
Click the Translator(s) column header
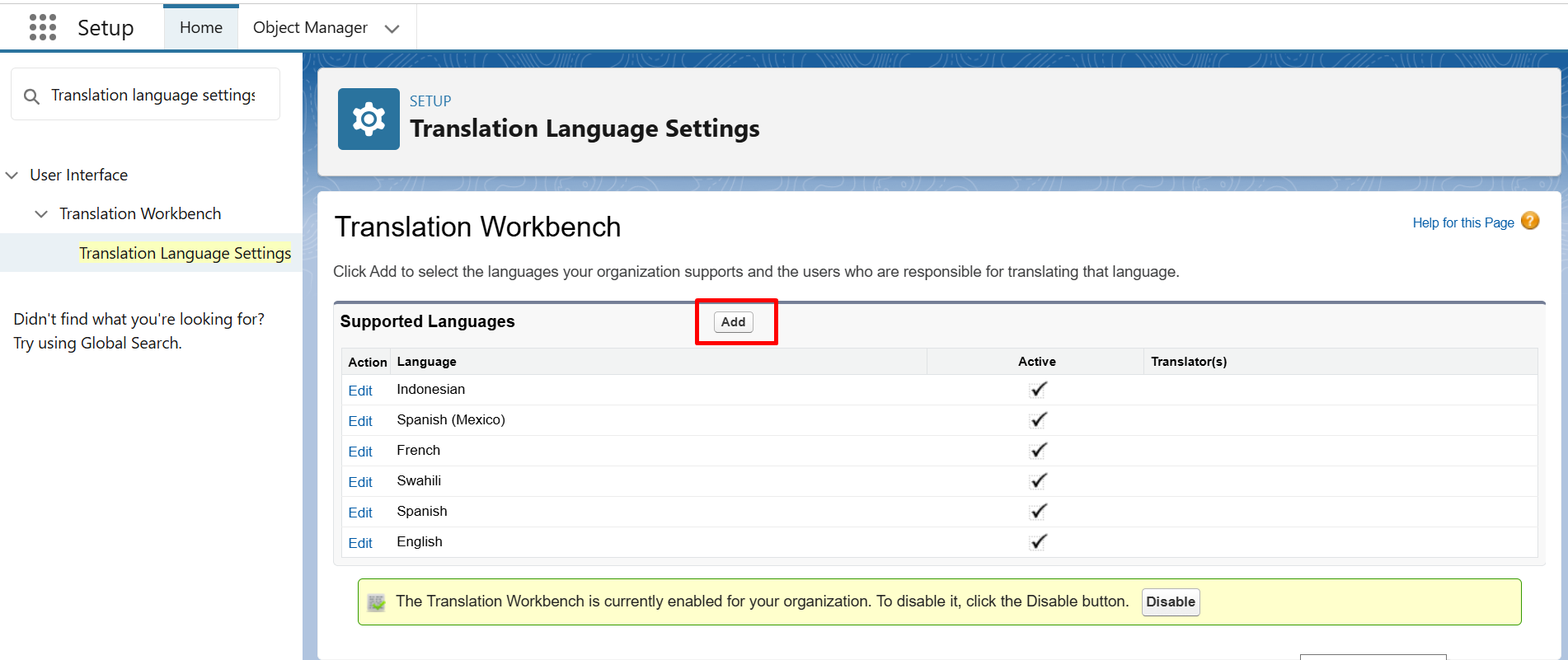tap(1189, 362)
